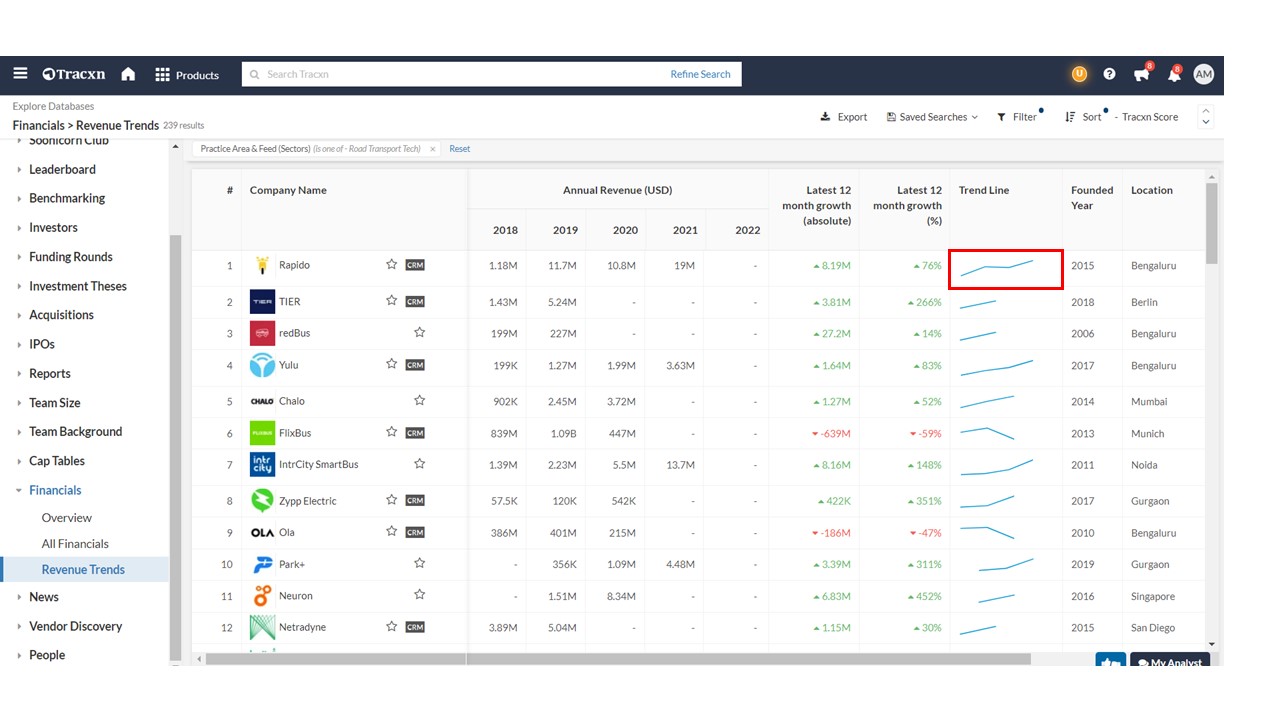Expand the Investors sidebar section
The height and width of the screenshot is (720, 1280).
53,227
